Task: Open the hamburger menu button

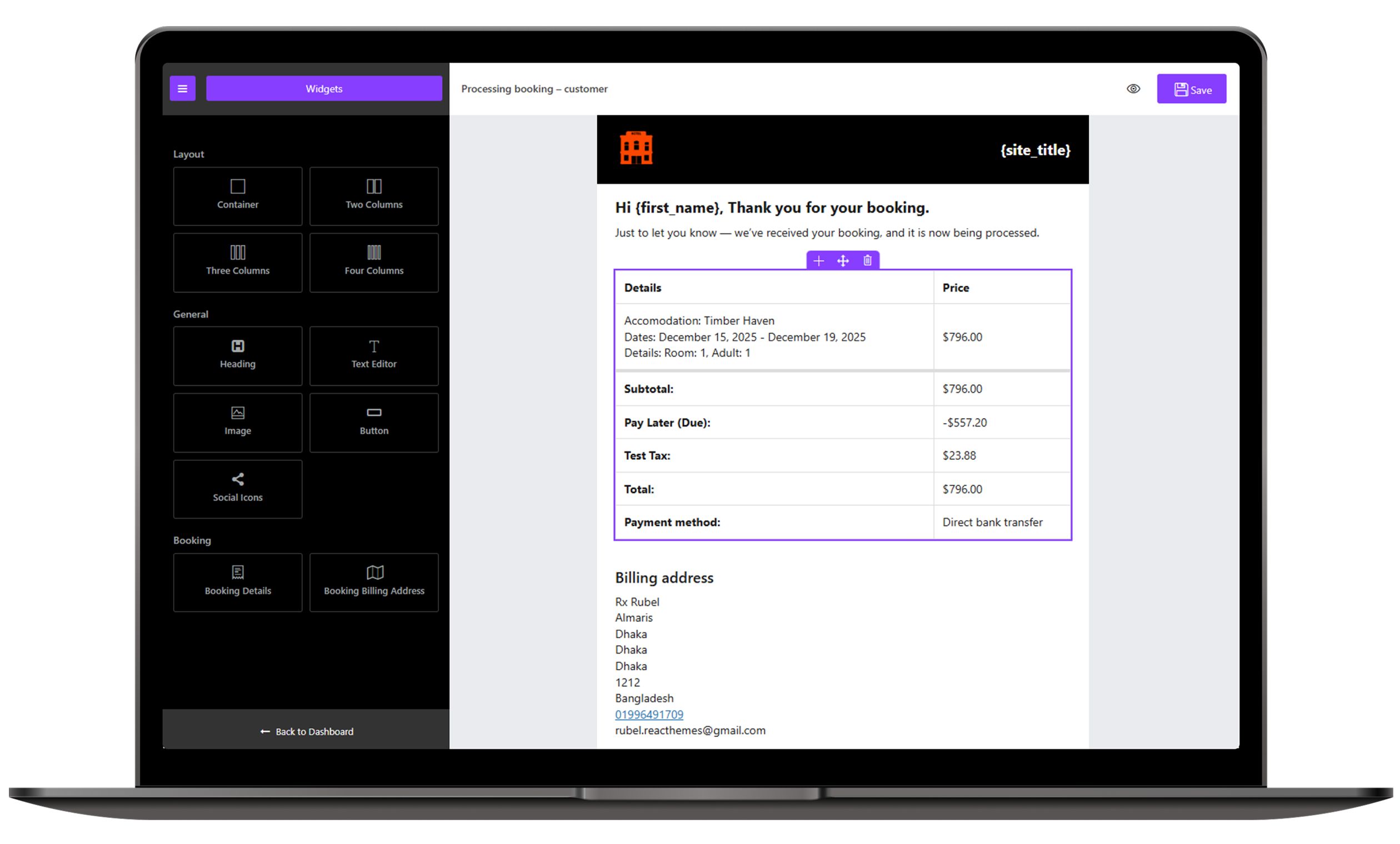Action: (x=182, y=89)
